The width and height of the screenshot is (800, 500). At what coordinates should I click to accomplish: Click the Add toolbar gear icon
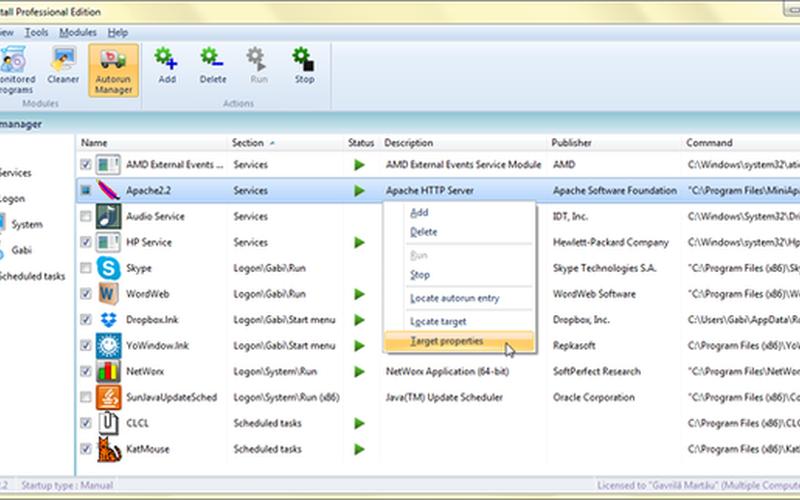point(166,59)
